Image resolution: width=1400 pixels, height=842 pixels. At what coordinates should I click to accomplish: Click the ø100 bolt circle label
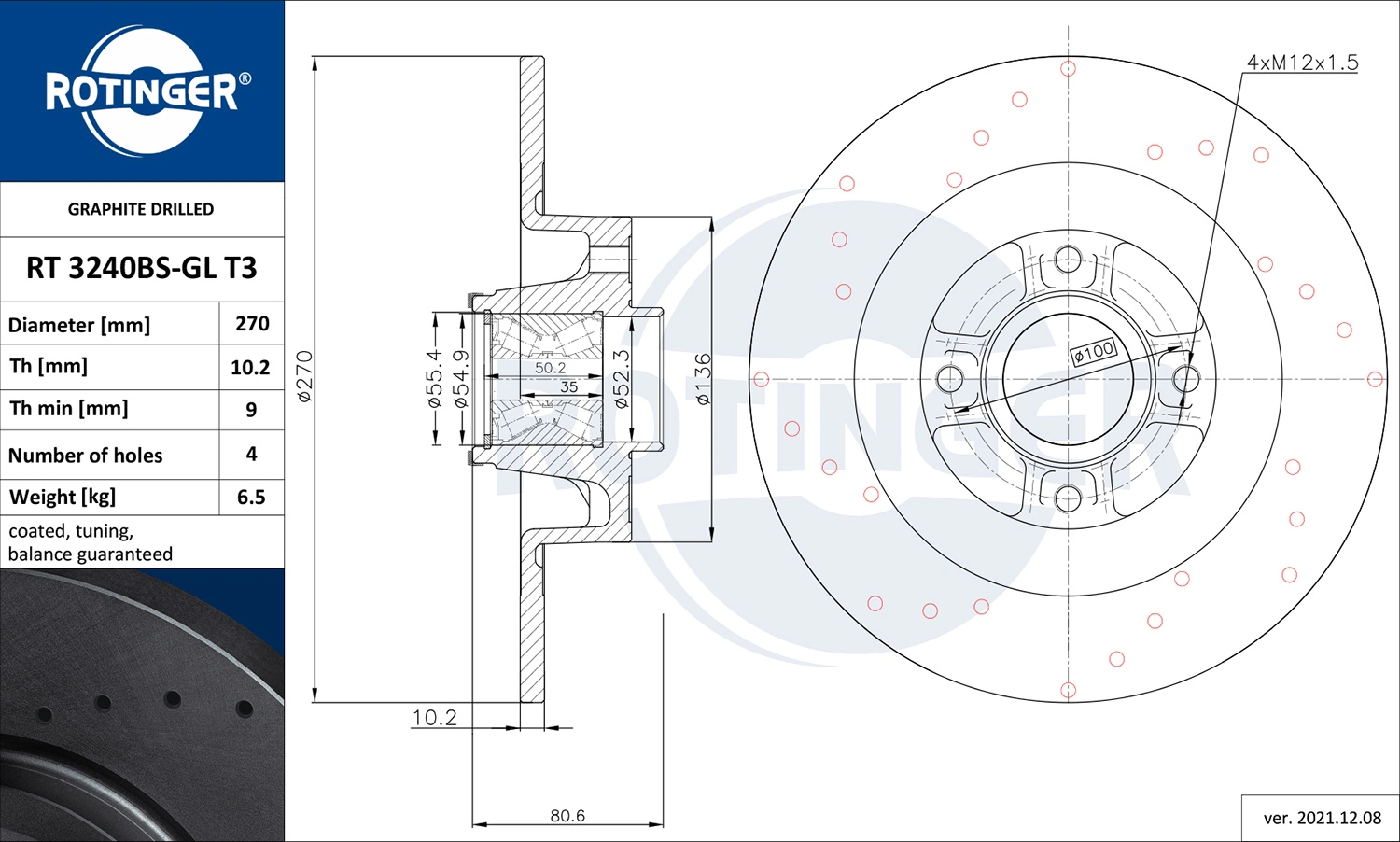coord(1094,352)
